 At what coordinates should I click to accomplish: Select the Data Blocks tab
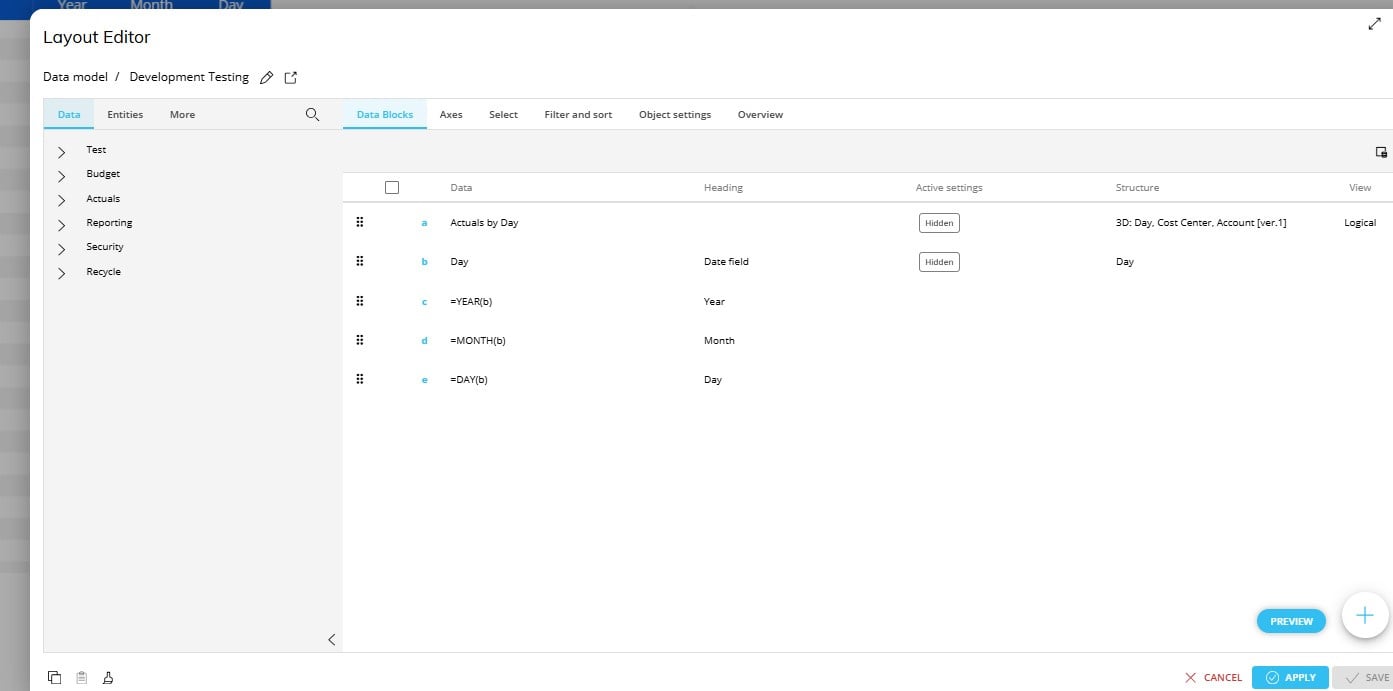[x=385, y=115]
